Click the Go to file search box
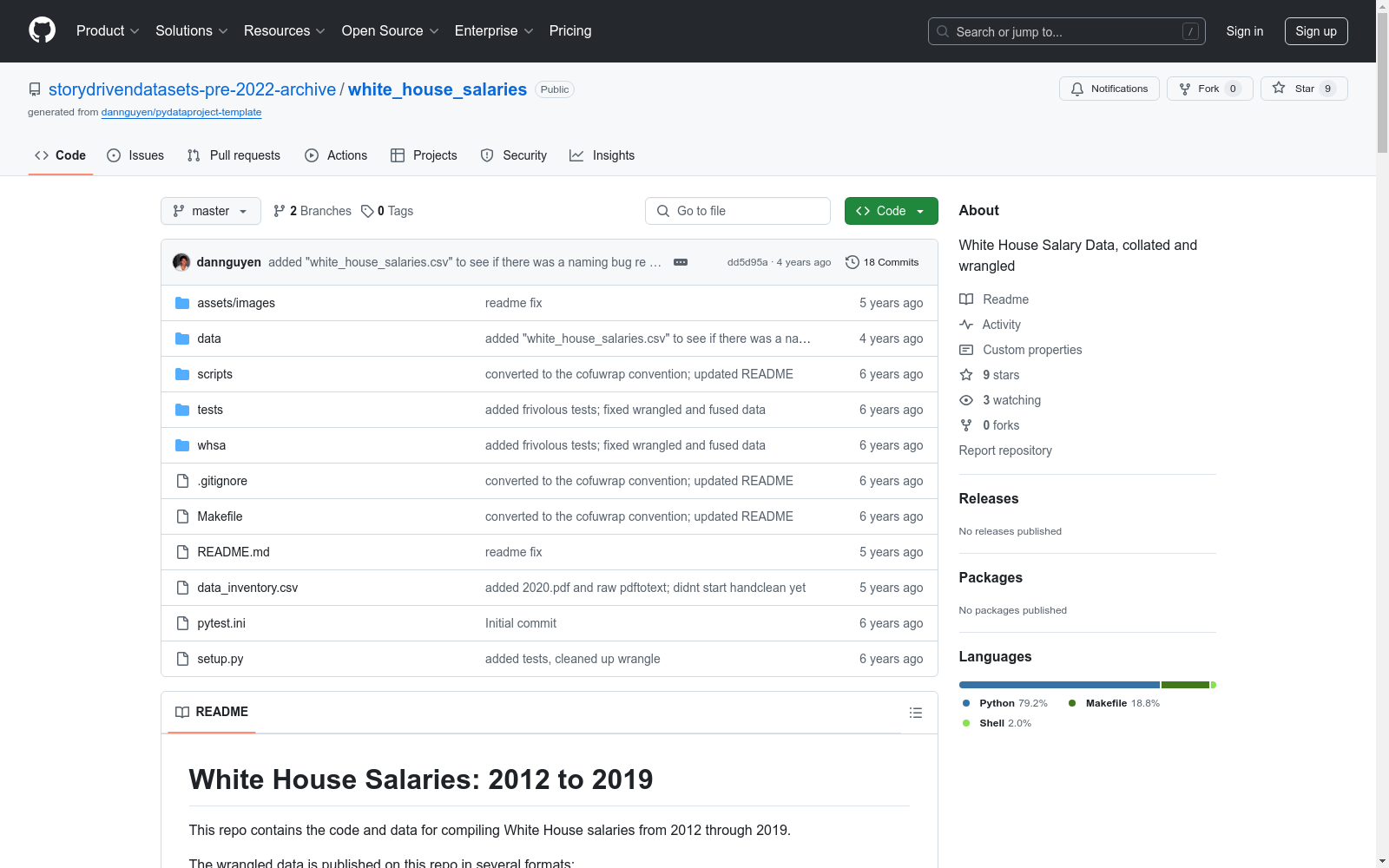The image size is (1389, 868). 738,211
